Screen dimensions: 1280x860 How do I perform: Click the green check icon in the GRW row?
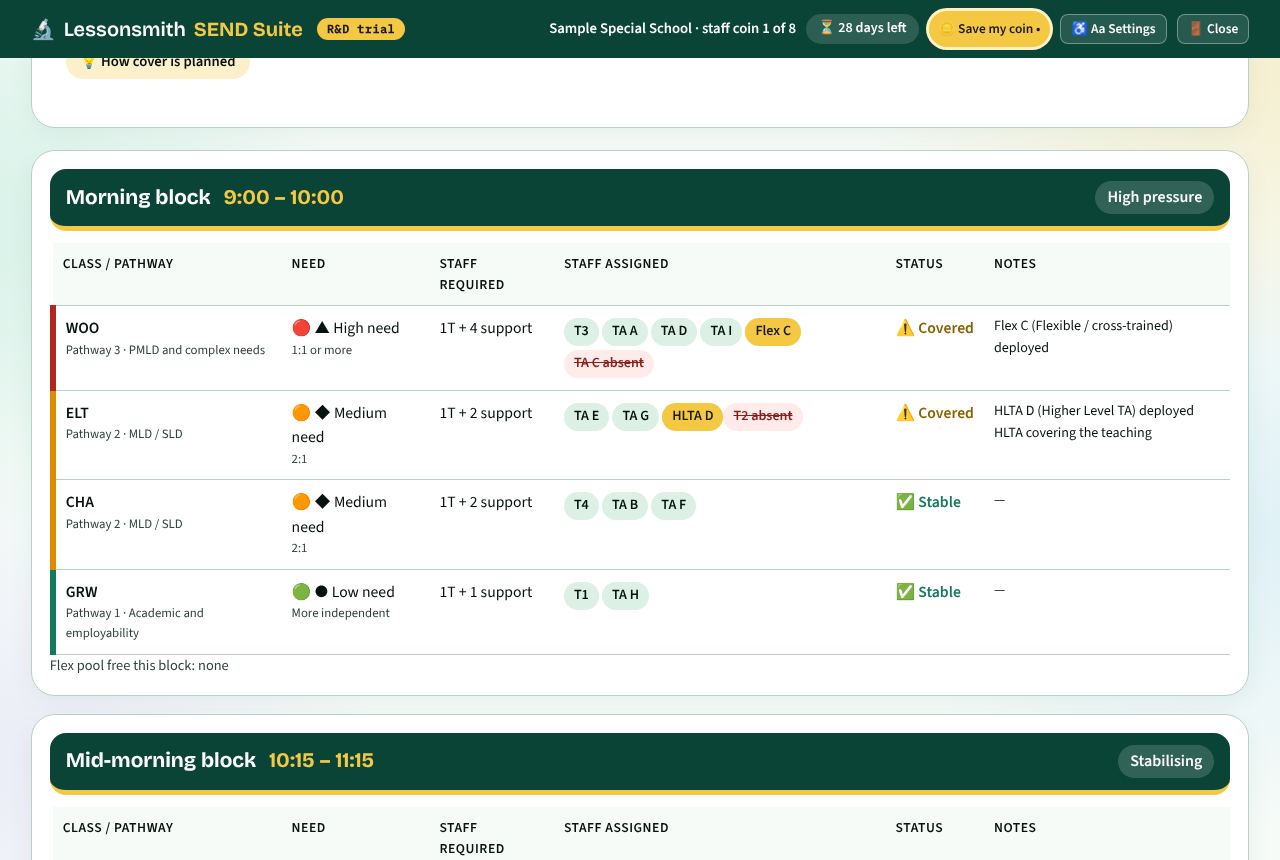pyautogui.click(x=905, y=592)
